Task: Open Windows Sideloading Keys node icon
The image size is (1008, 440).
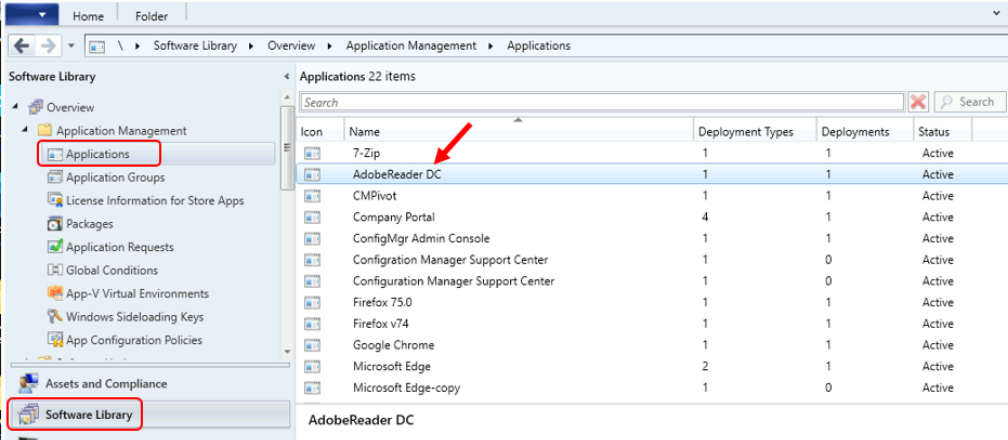Action: (x=55, y=316)
